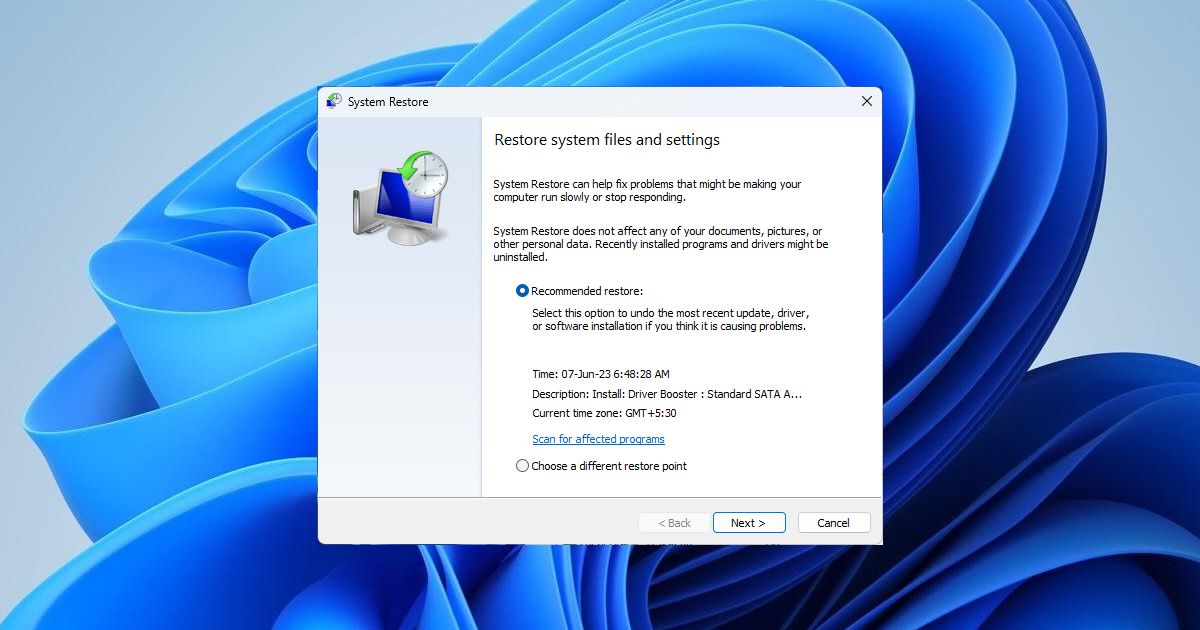
Task: Click the explanation text under Recommended restore
Action: [669, 320]
